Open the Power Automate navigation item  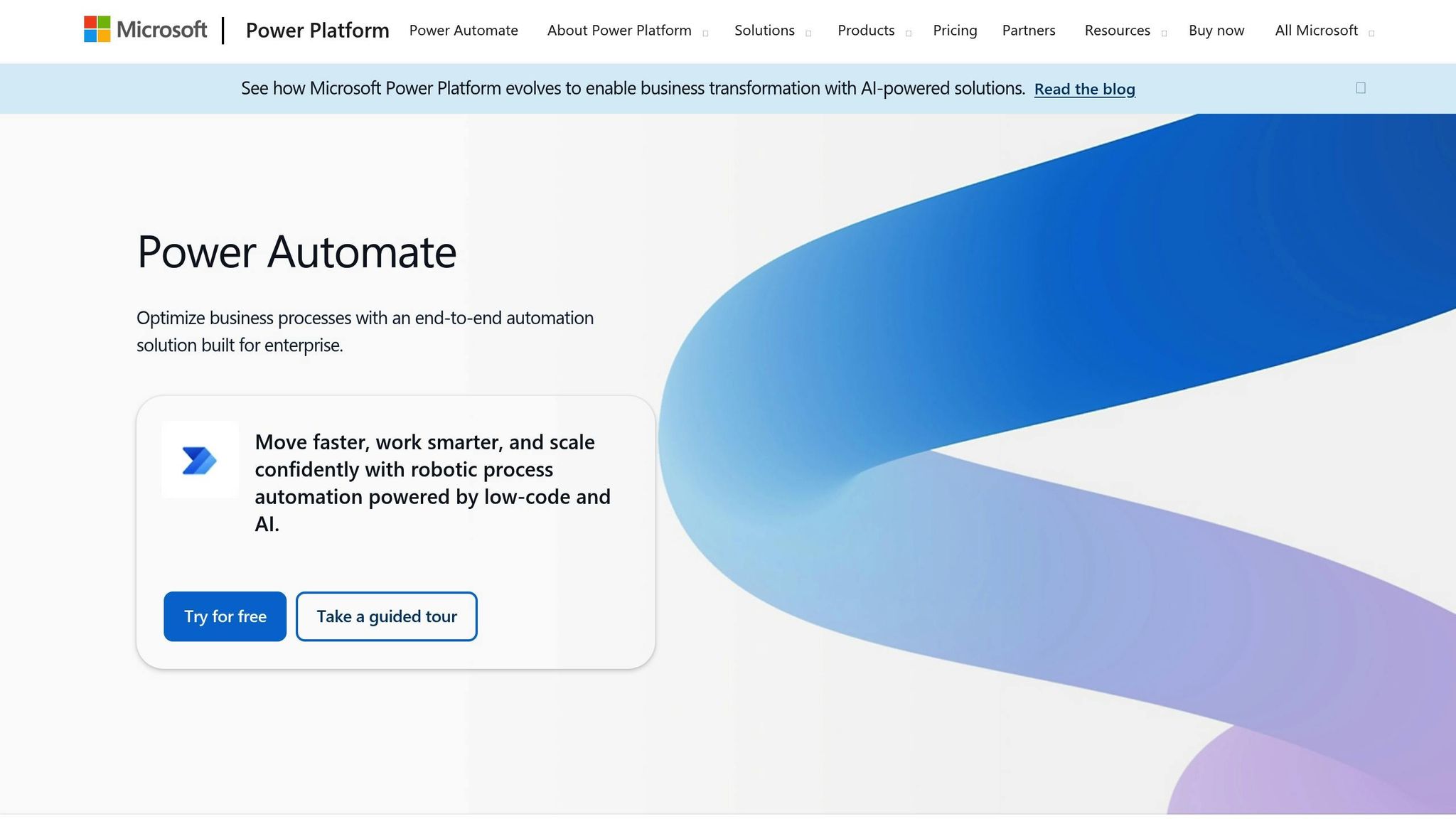click(464, 31)
